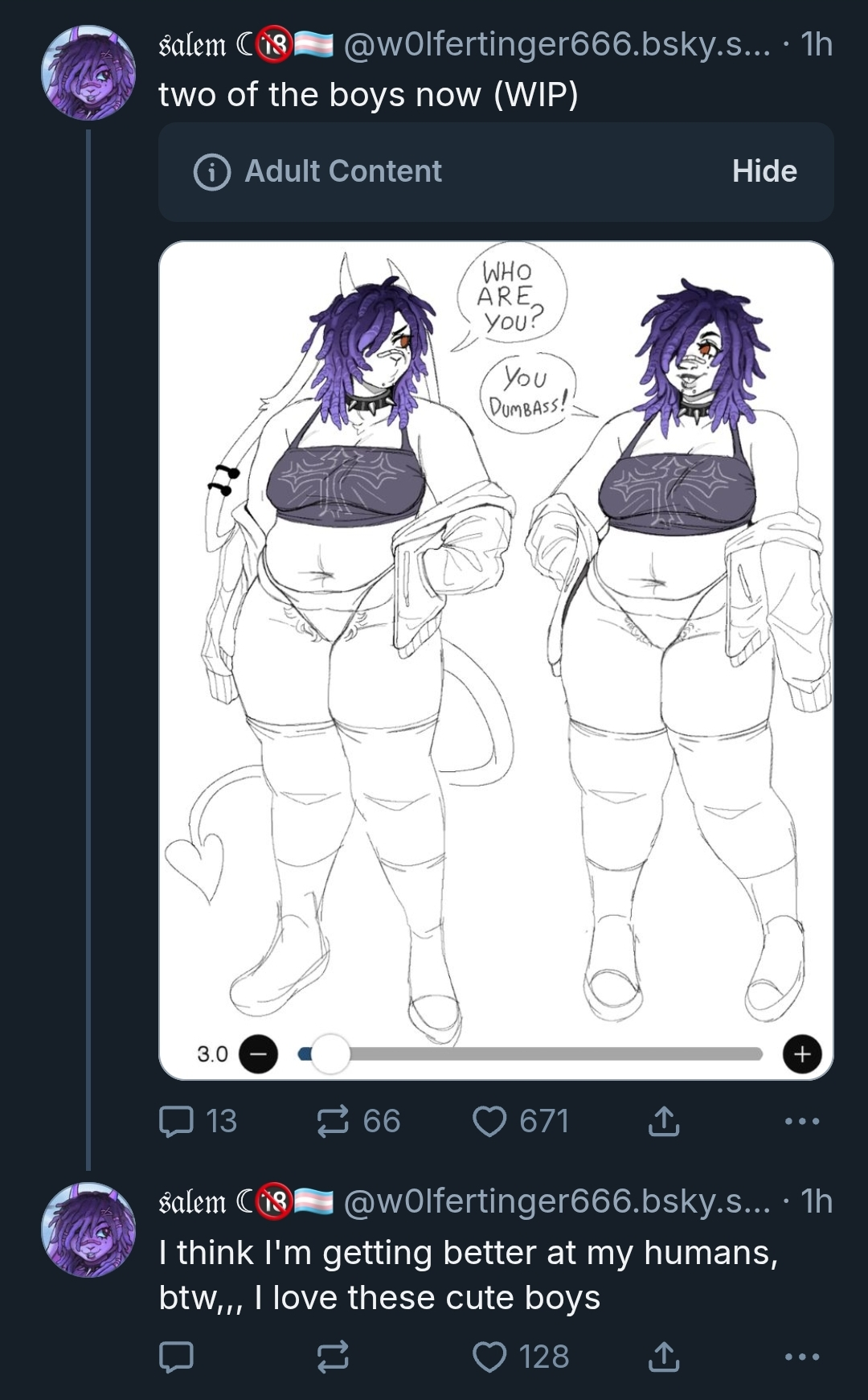This screenshot has width=868, height=1400.
Task: Click the Adult Content info icon
Action: coord(212,172)
